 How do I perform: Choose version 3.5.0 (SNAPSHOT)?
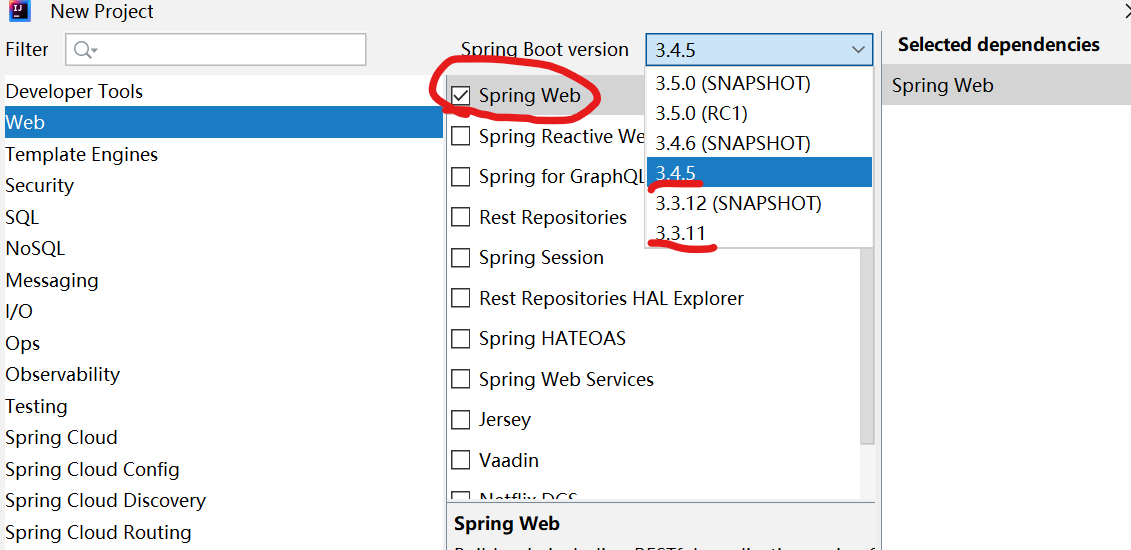760,83
